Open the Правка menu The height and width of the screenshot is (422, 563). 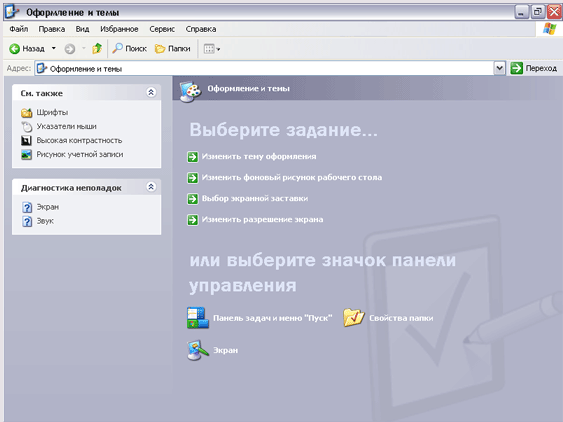tap(52, 29)
